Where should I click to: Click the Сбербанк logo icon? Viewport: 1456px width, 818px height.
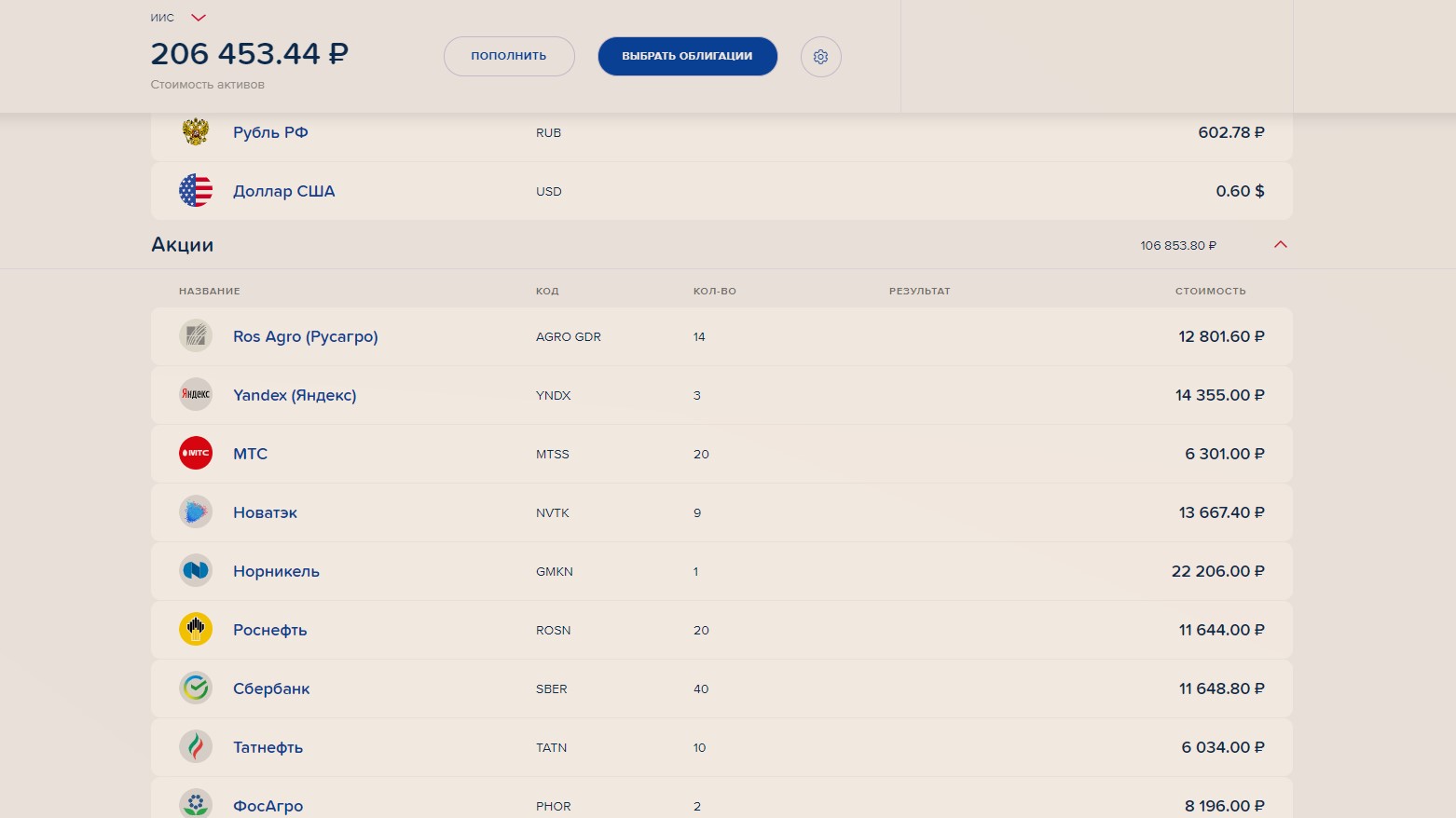(x=196, y=688)
